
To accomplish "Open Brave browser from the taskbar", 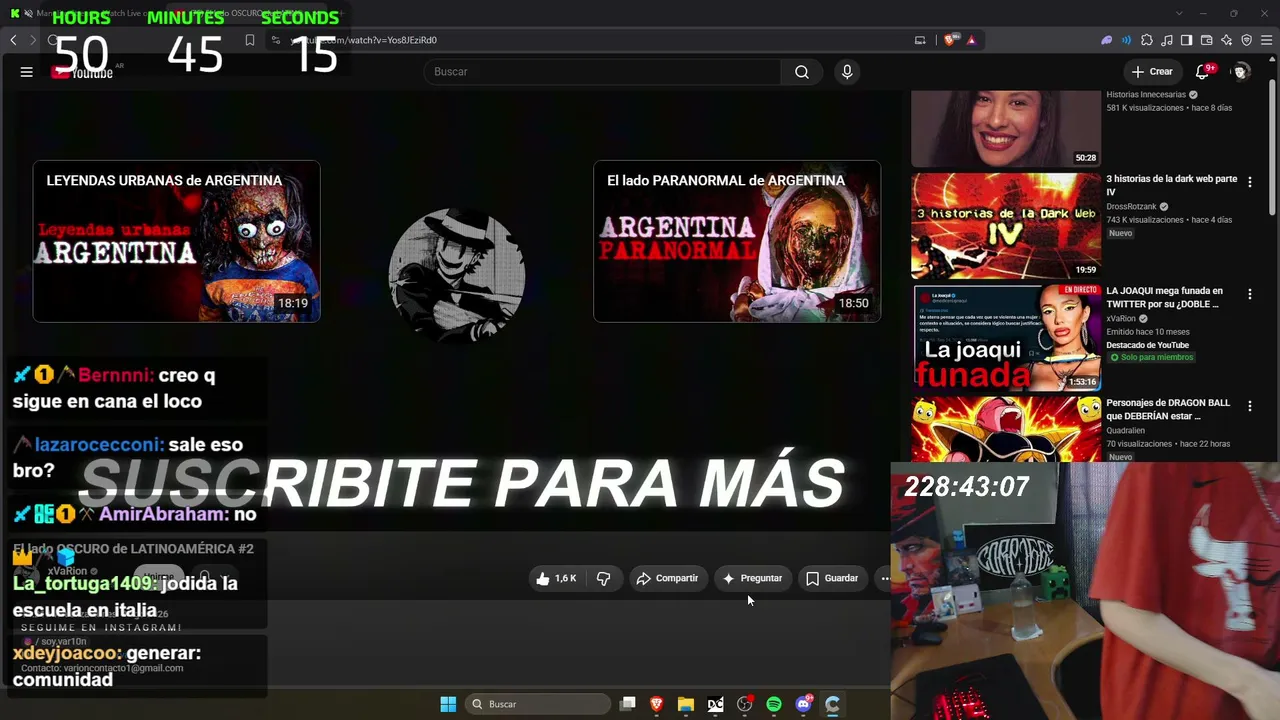I will click(x=657, y=704).
